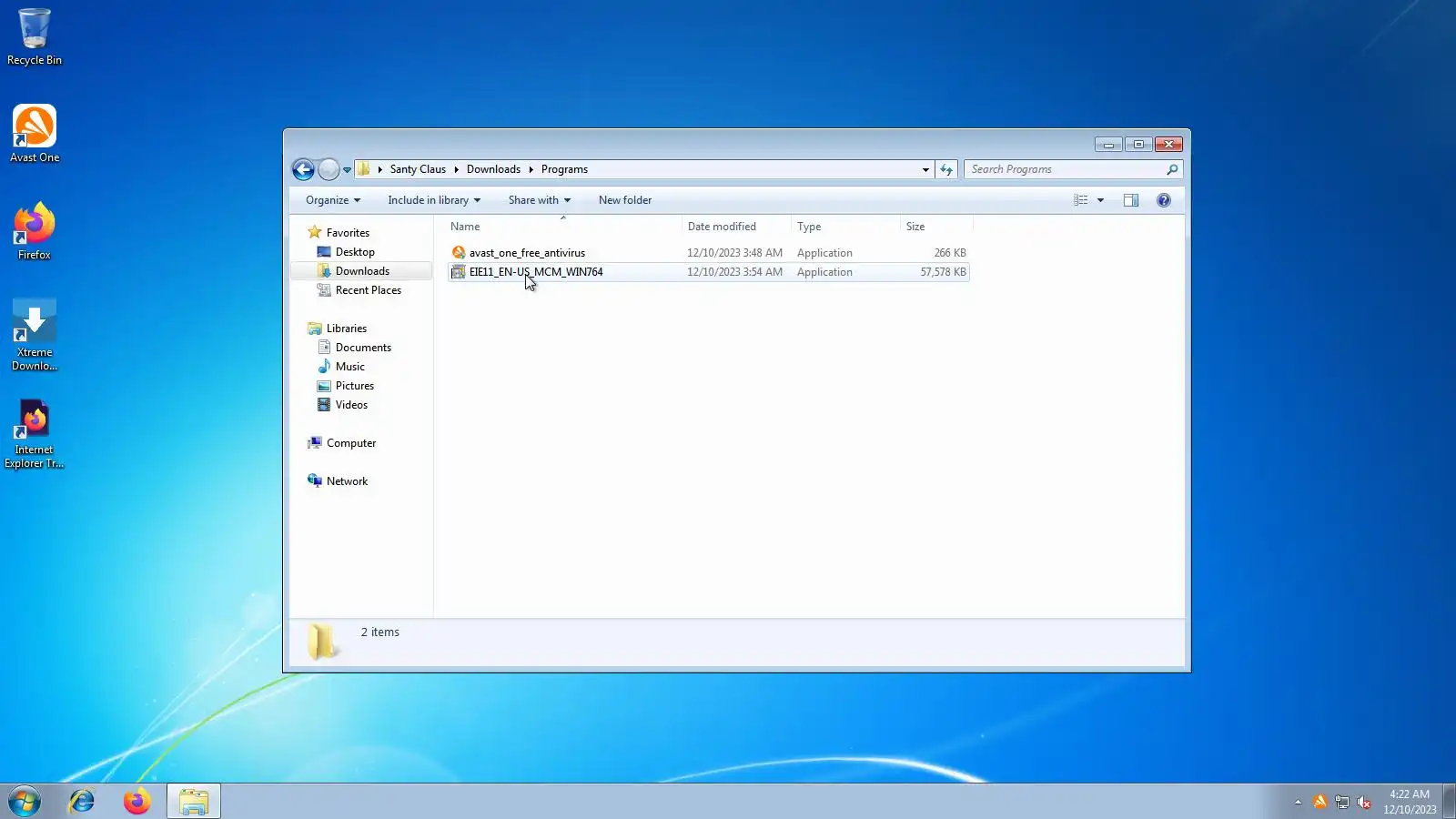The width and height of the screenshot is (1456, 819).
Task: Minimize the Programs Explorer window
Action: [1108, 145]
